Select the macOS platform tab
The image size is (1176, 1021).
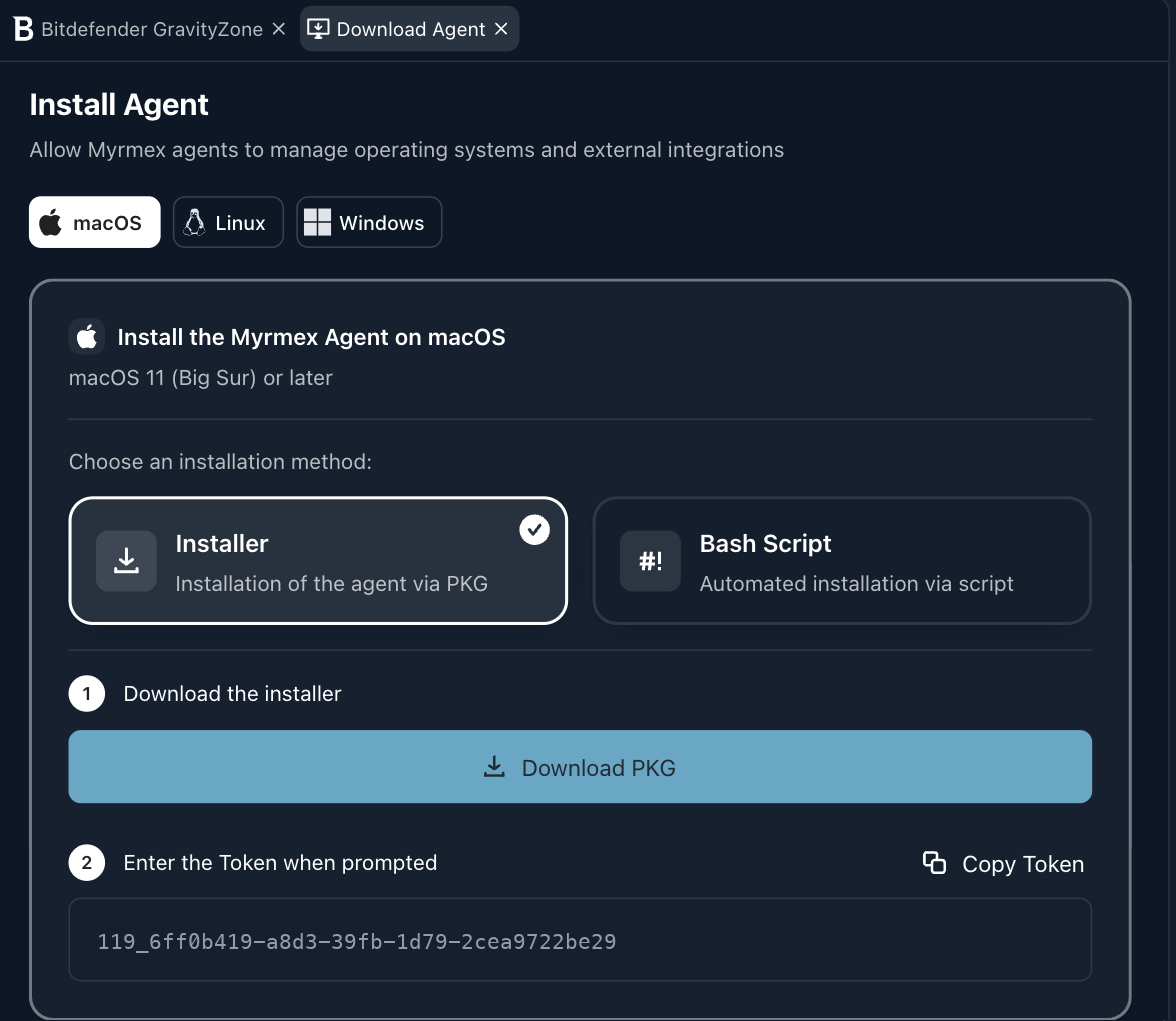(x=94, y=222)
